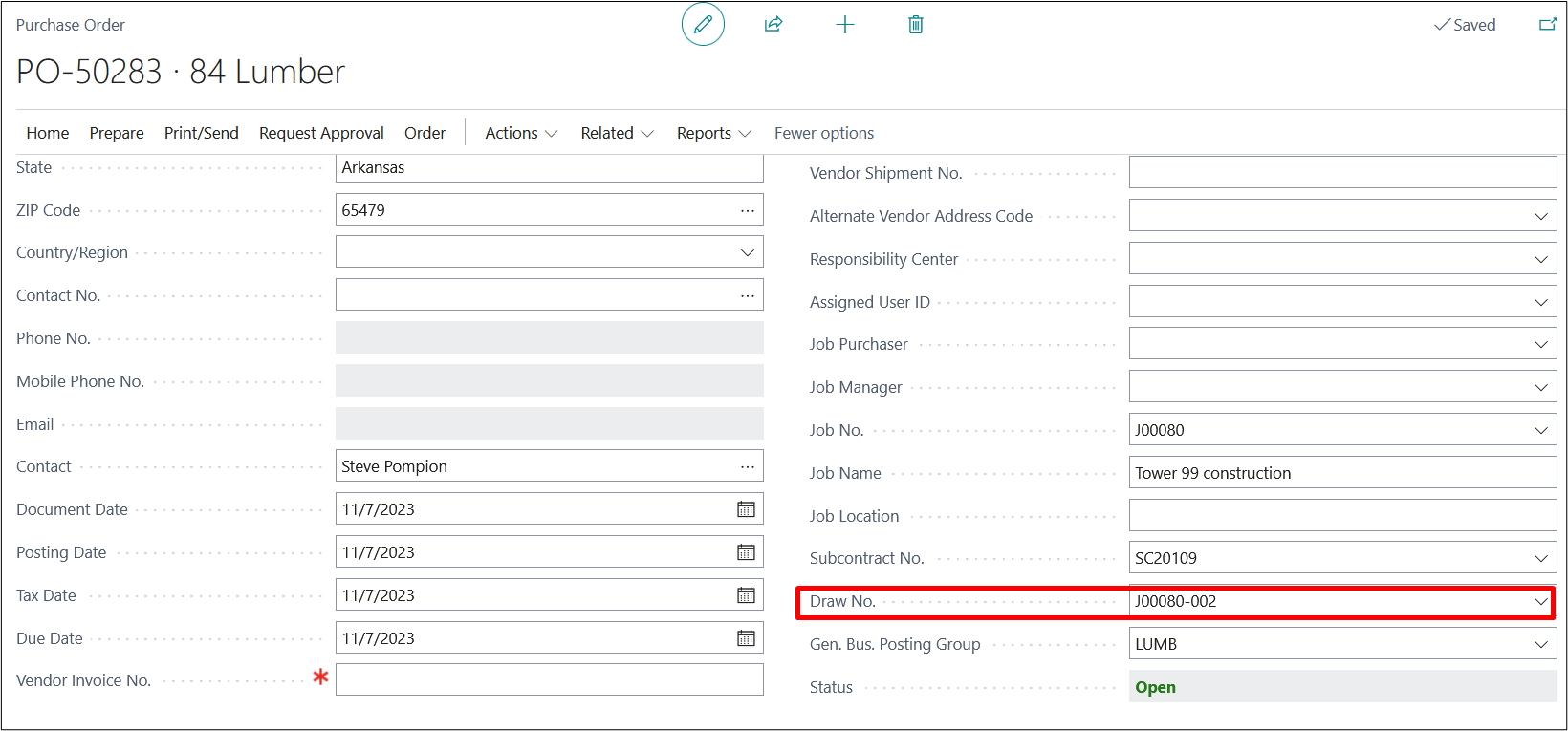Expand the Job No. dropdown
This screenshot has width=1568, height=731.
coord(1540,430)
